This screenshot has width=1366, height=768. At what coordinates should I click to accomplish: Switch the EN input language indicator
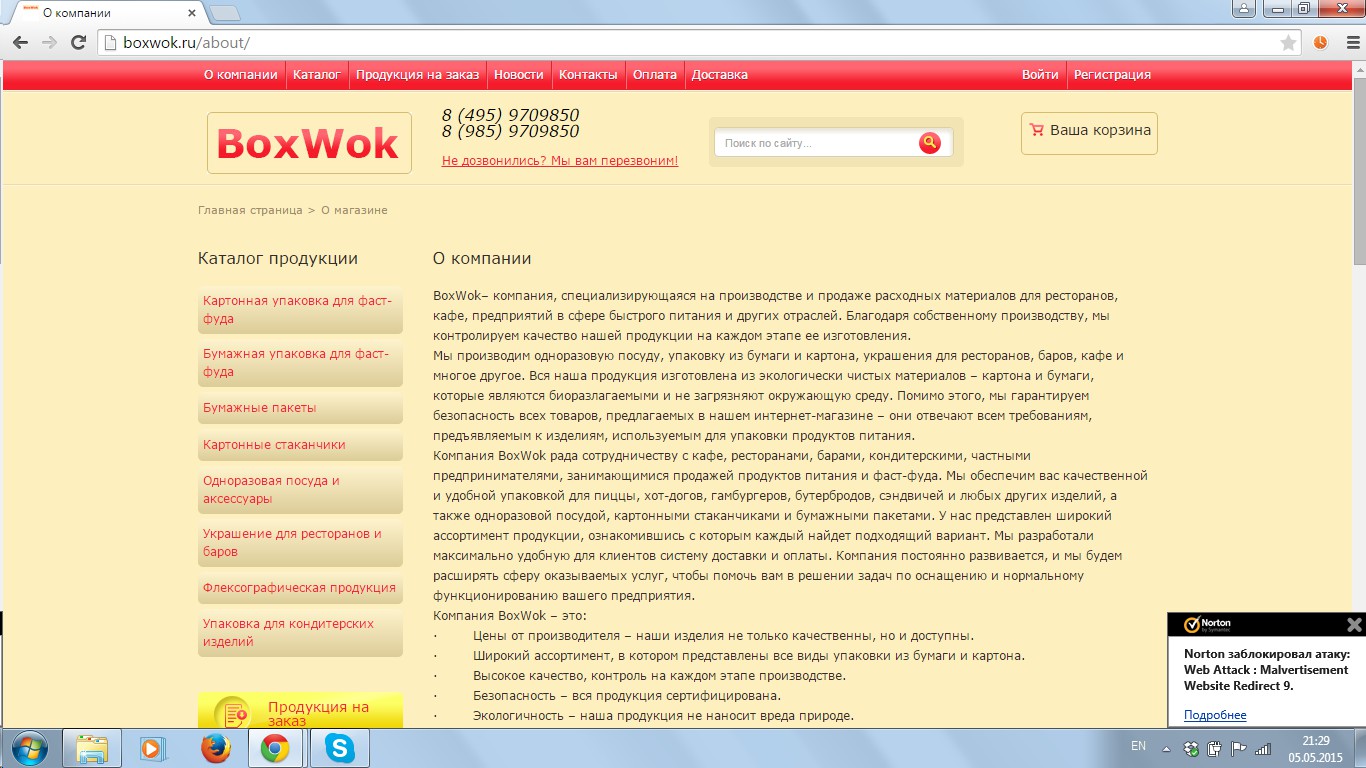pyautogui.click(x=1138, y=746)
